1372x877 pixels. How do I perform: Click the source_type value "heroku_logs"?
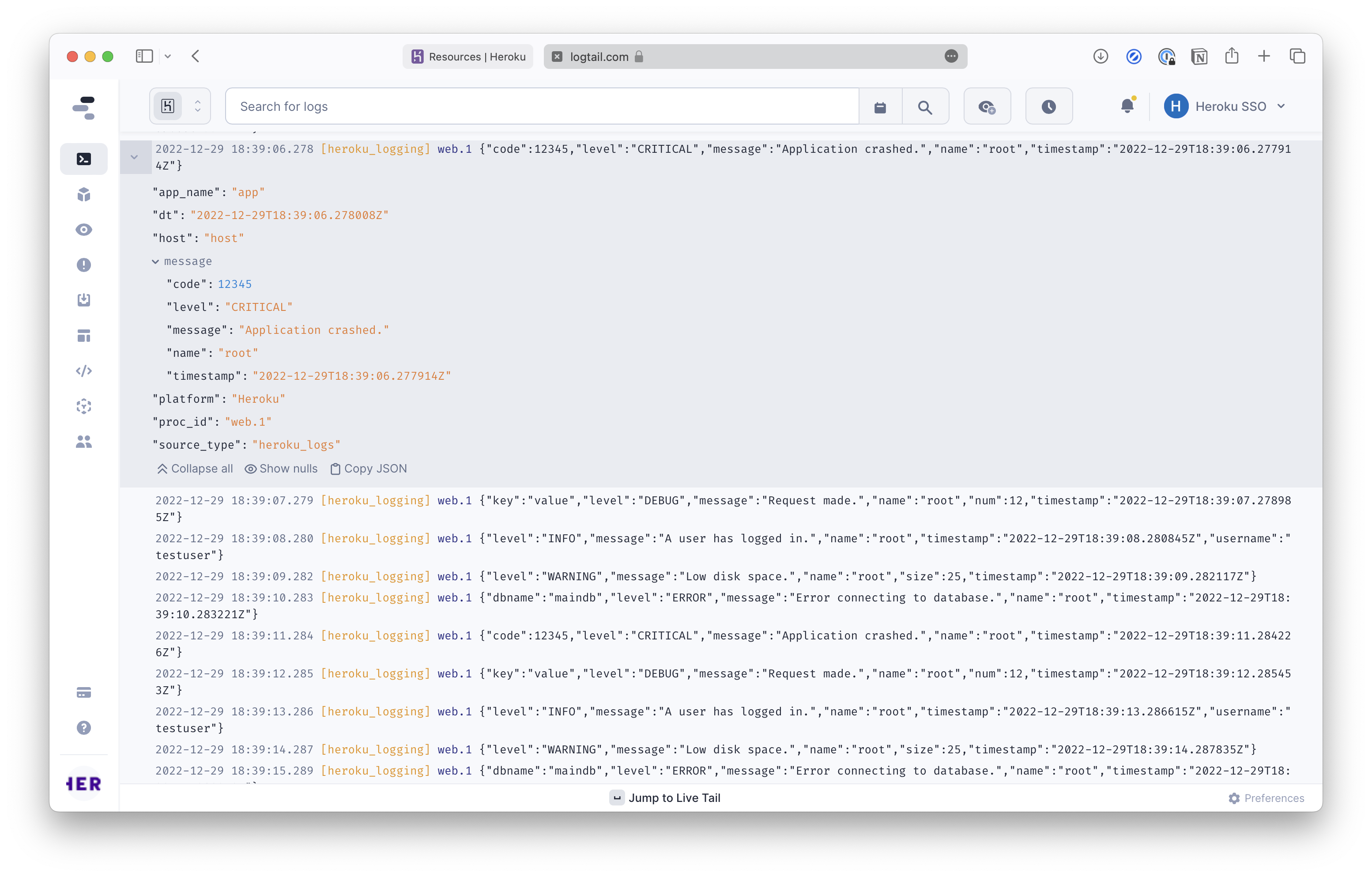coord(296,445)
